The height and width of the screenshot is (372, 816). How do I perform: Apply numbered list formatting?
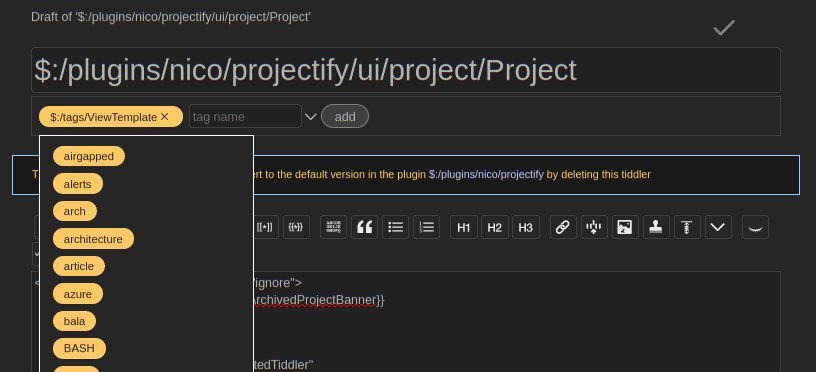427,227
